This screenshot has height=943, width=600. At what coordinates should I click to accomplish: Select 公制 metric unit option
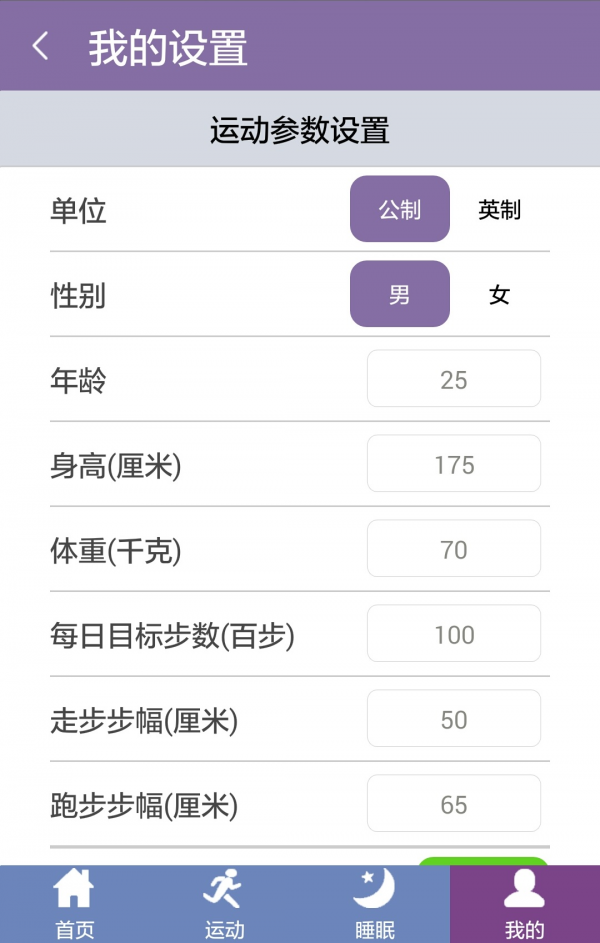(x=400, y=209)
